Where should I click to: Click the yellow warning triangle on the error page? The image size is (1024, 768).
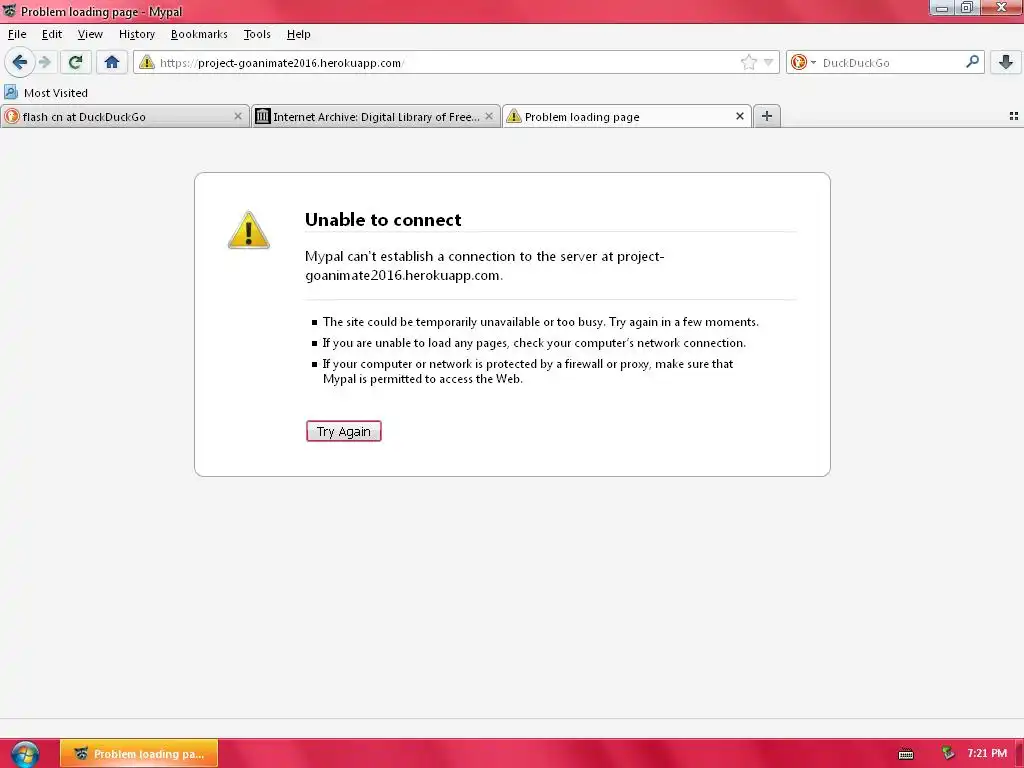249,230
